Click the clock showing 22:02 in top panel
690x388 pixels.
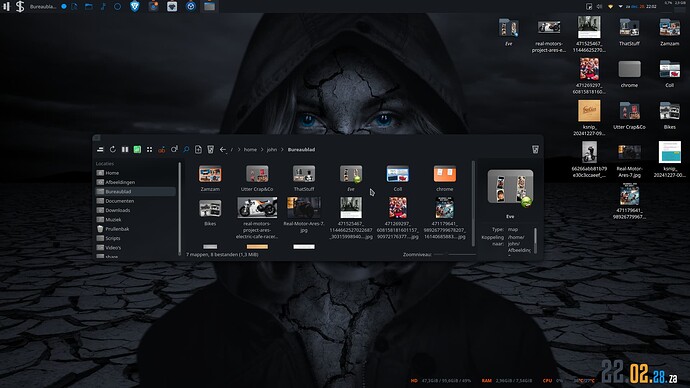coord(651,7)
